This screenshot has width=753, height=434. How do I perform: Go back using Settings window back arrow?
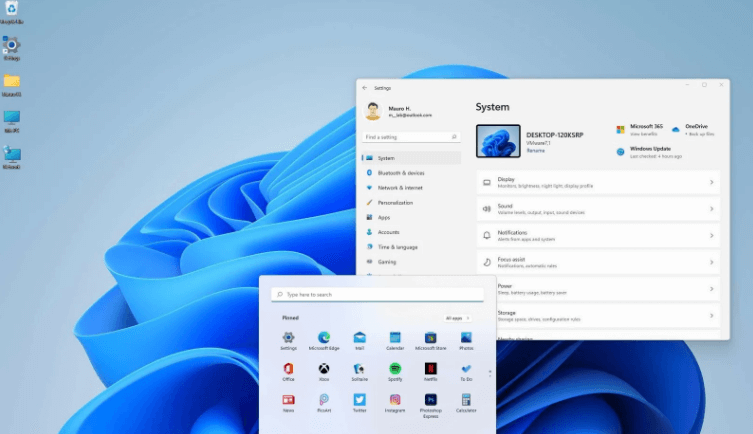pos(365,88)
